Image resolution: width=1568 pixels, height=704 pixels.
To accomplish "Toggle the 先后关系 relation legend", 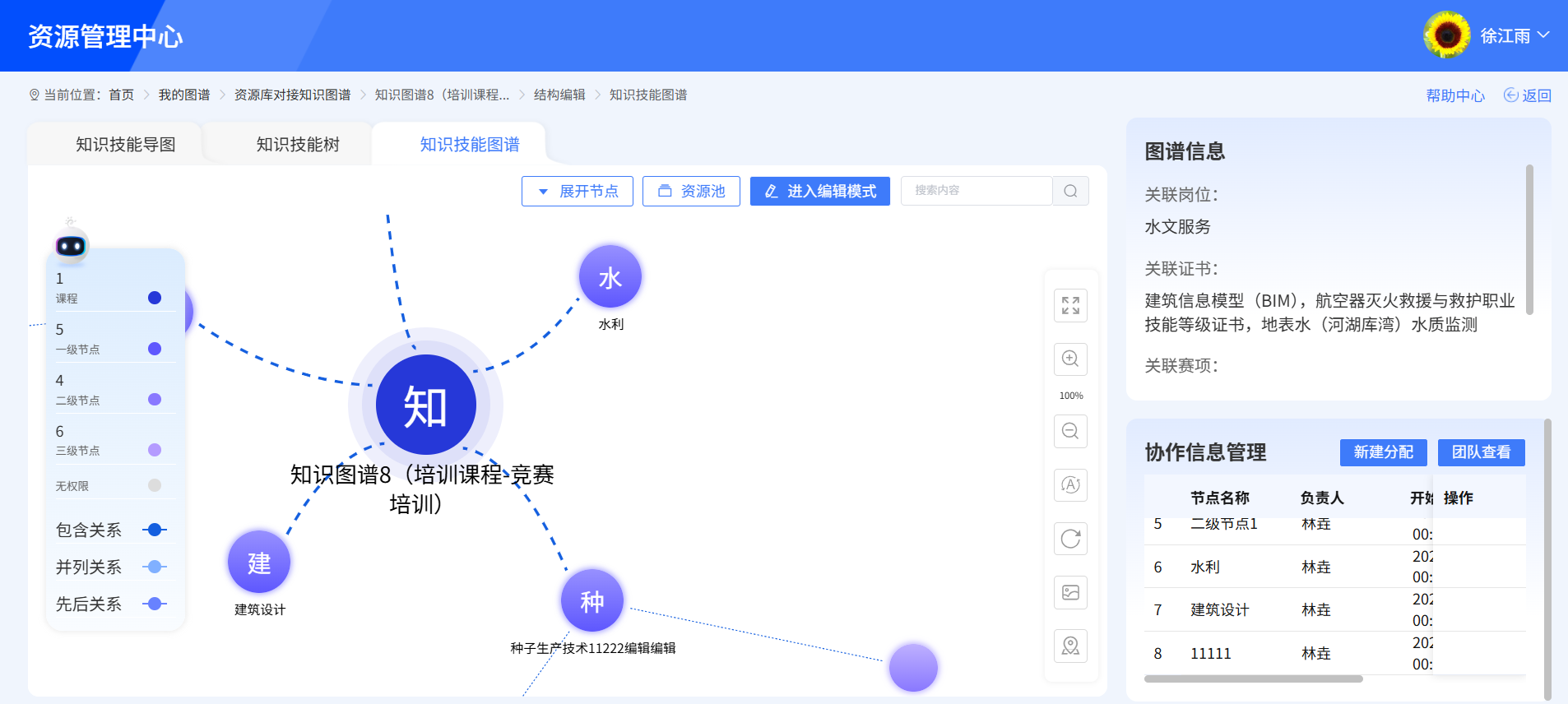I will point(154,604).
